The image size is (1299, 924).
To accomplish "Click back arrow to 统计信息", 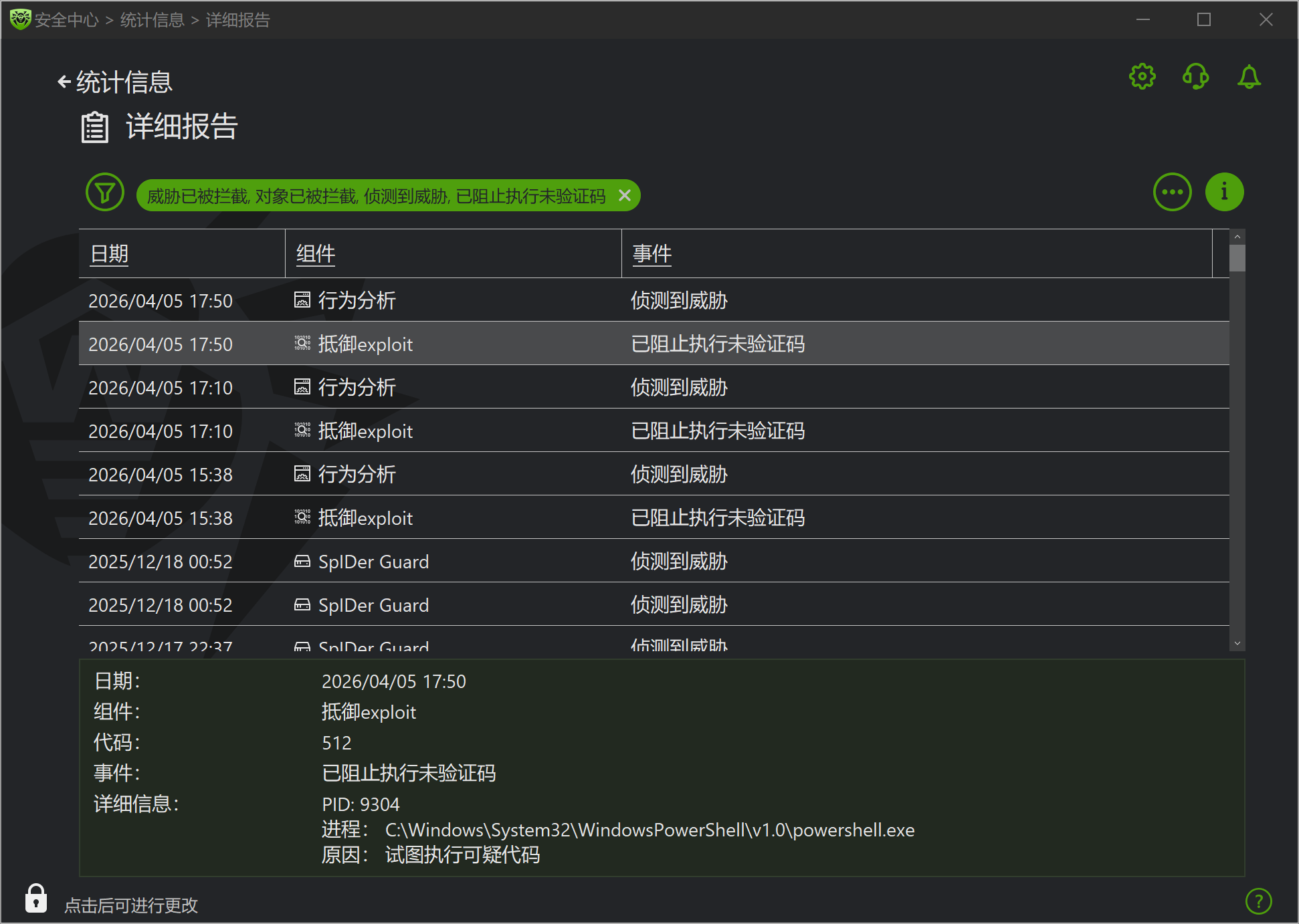I will (x=64, y=82).
